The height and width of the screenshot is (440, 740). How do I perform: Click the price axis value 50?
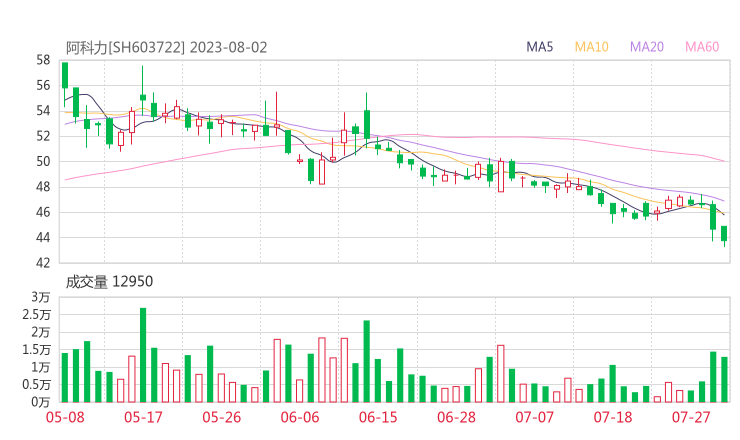click(43, 161)
